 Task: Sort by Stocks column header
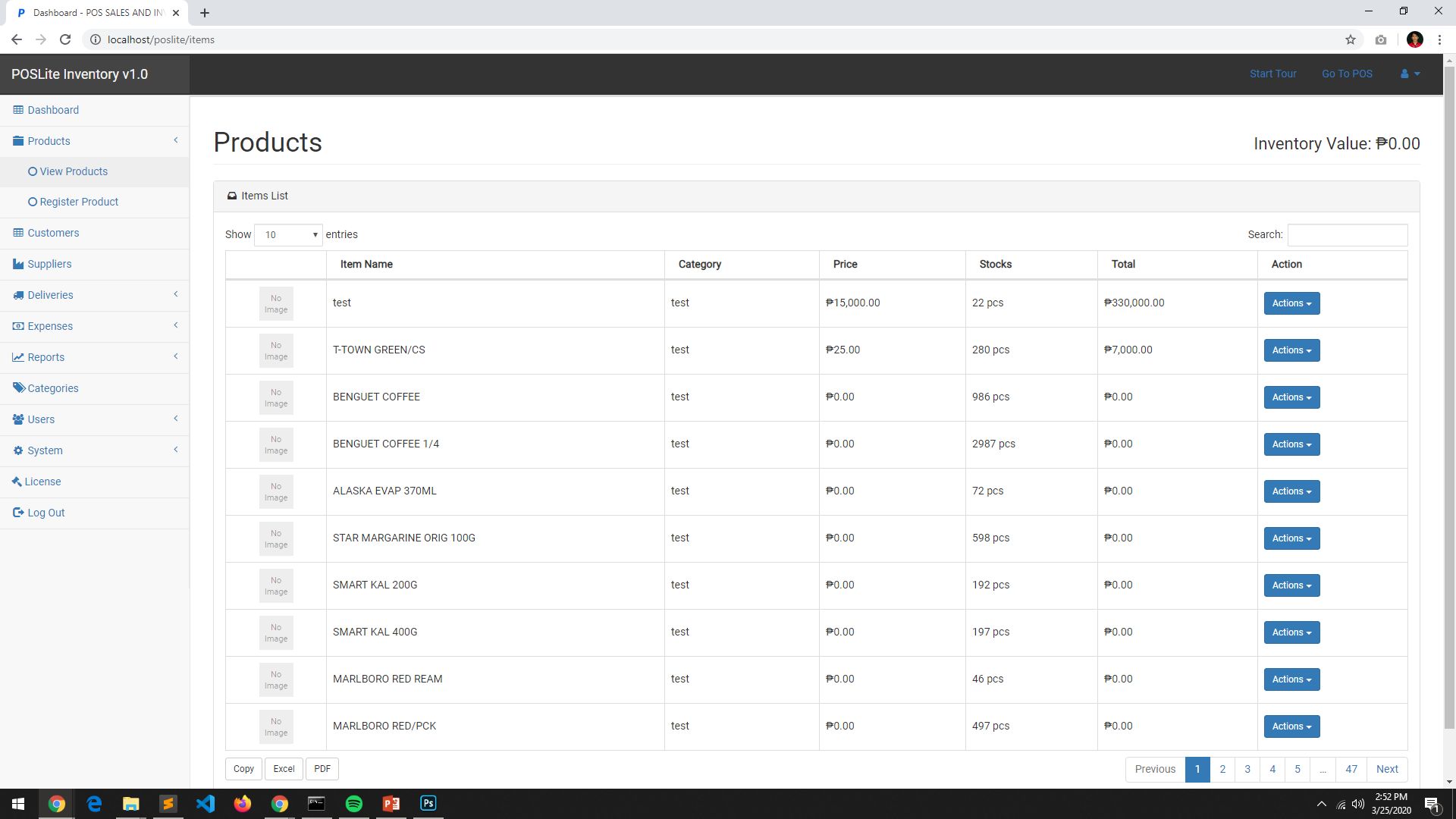click(x=1031, y=265)
